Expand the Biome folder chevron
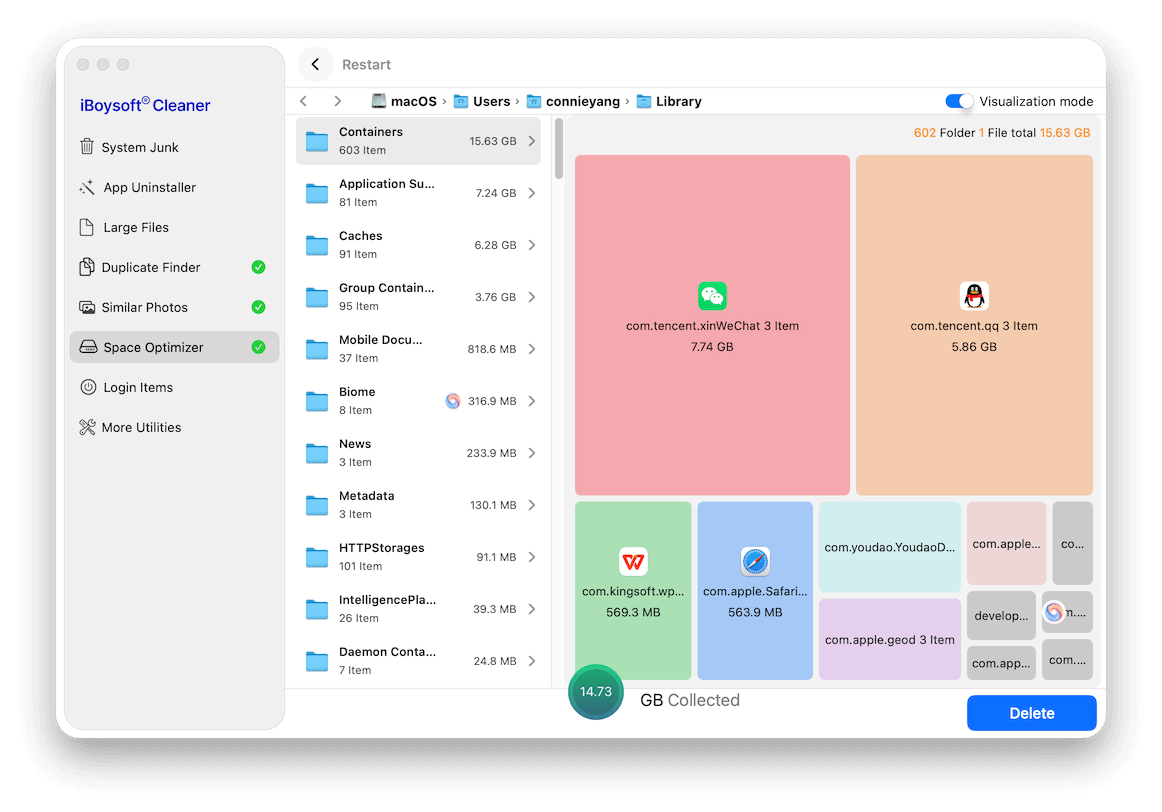The image size is (1162, 812). (x=531, y=400)
